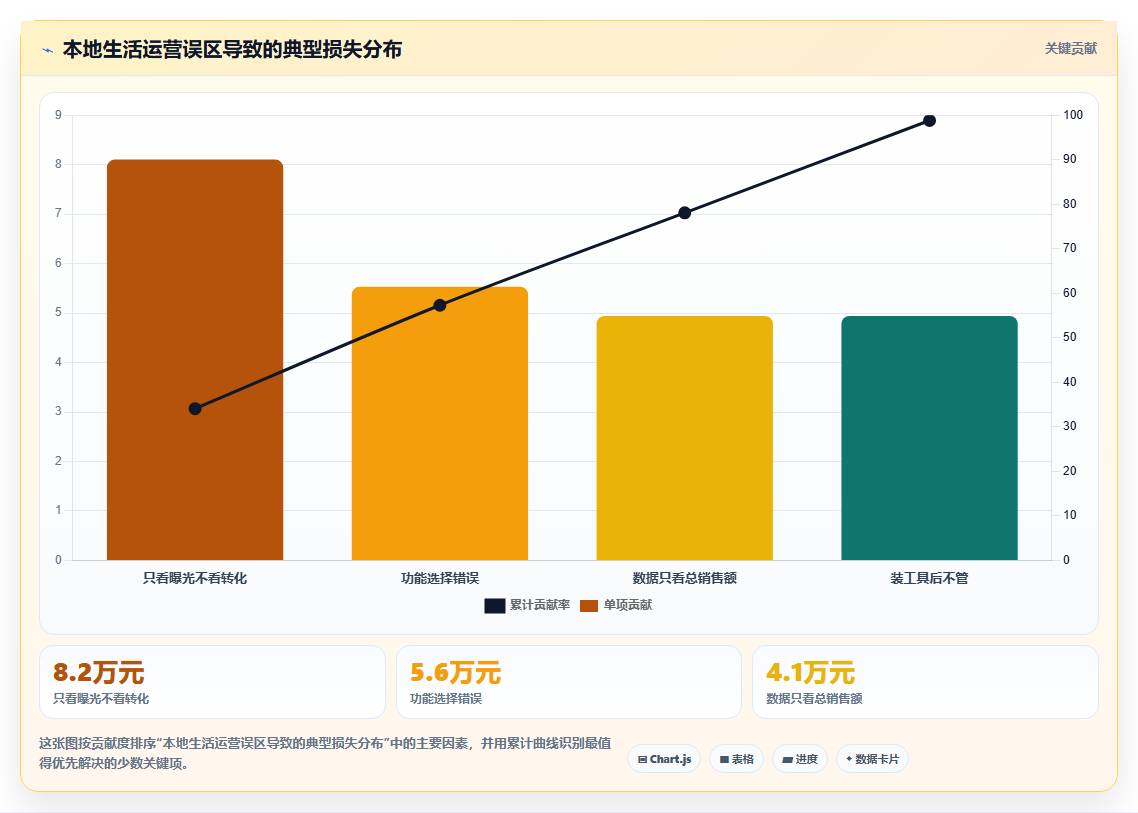Click the orange 功能选择错误 bar
This screenshot has height=813, width=1138.
click(x=440, y=424)
